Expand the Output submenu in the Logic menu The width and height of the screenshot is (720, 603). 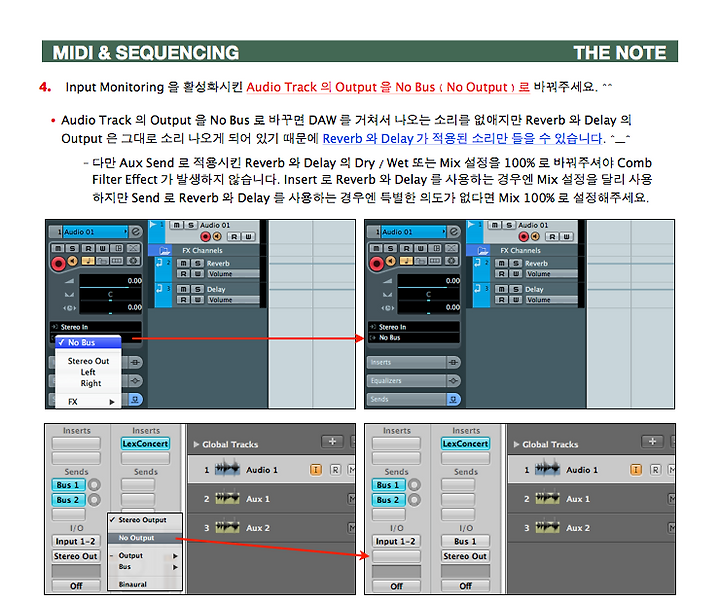[x=145, y=555]
